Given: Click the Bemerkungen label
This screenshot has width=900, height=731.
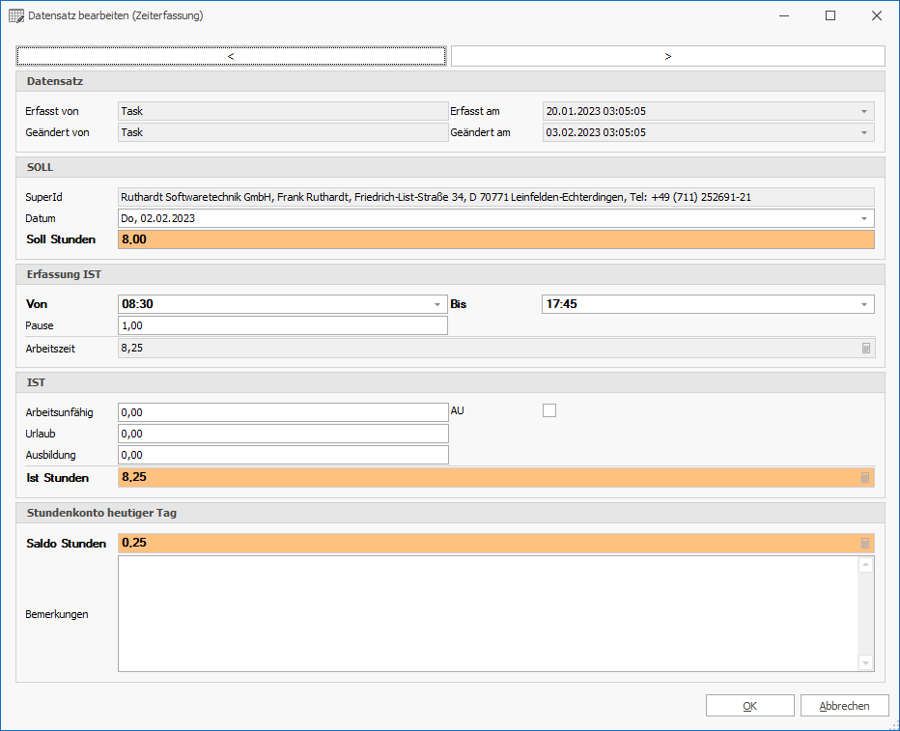Looking at the screenshot, I should (x=57, y=614).
